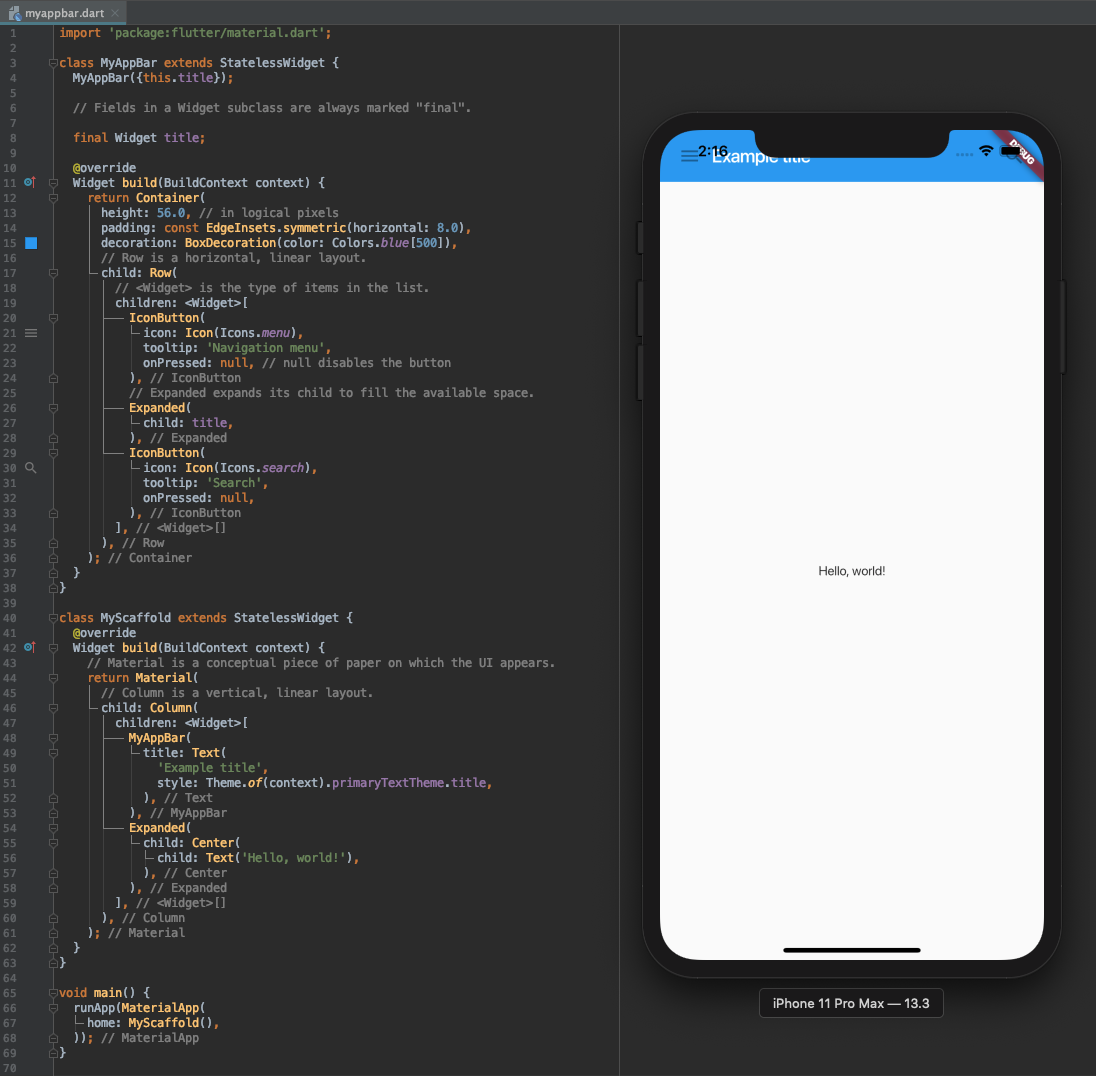This screenshot has height=1076, width=1096.
Task: Click the Dart file icon on the myappbar.dart tab
Action: (x=14, y=13)
